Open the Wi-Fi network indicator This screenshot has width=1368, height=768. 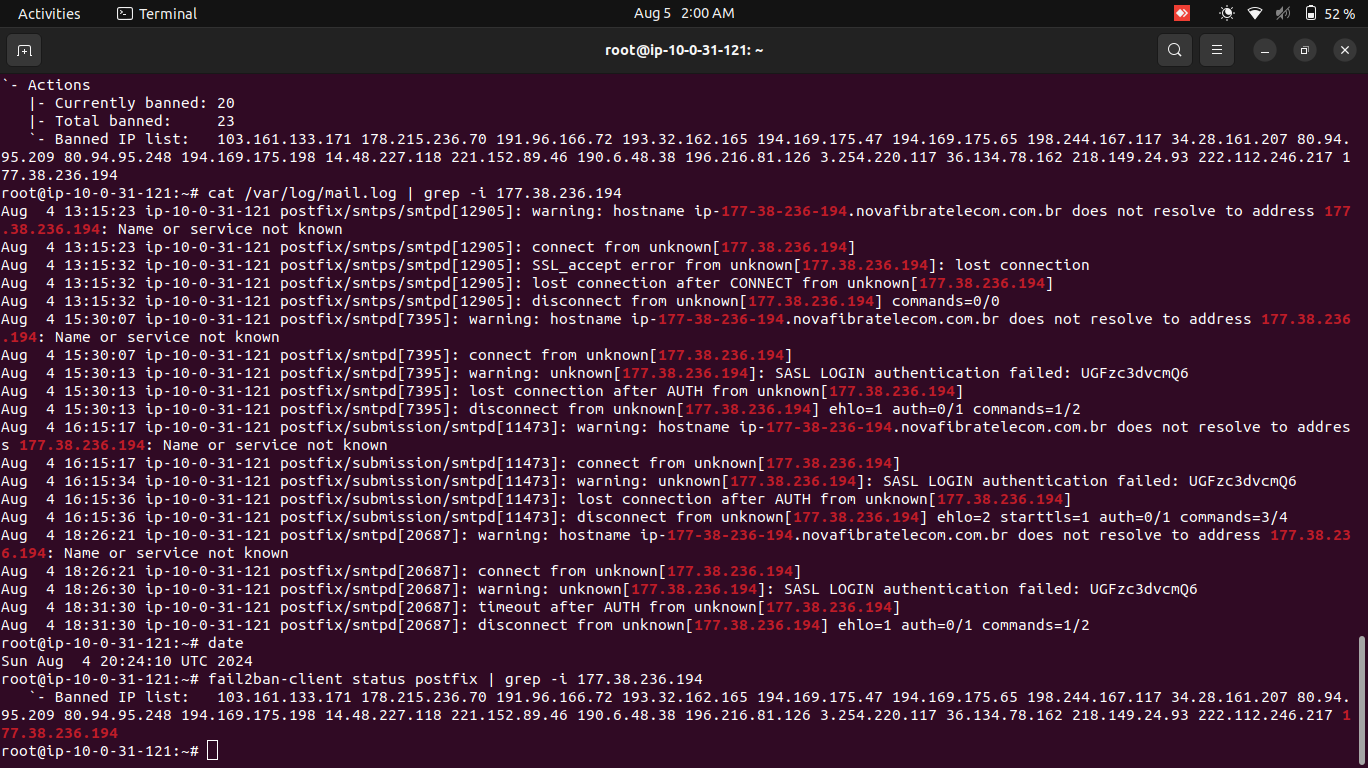pyautogui.click(x=1255, y=13)
